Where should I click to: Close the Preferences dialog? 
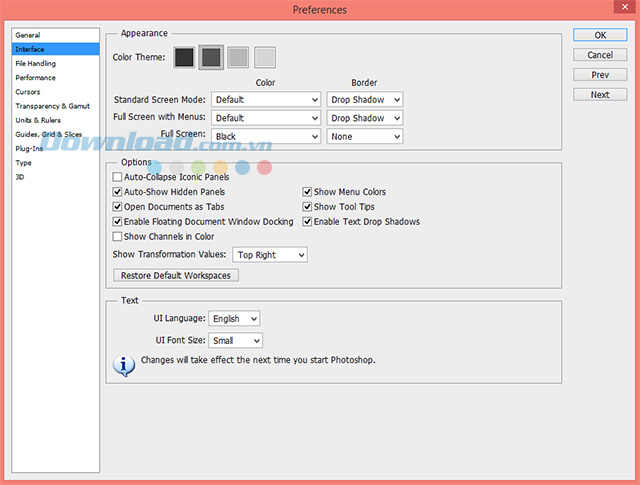click(x=625, y=7)
